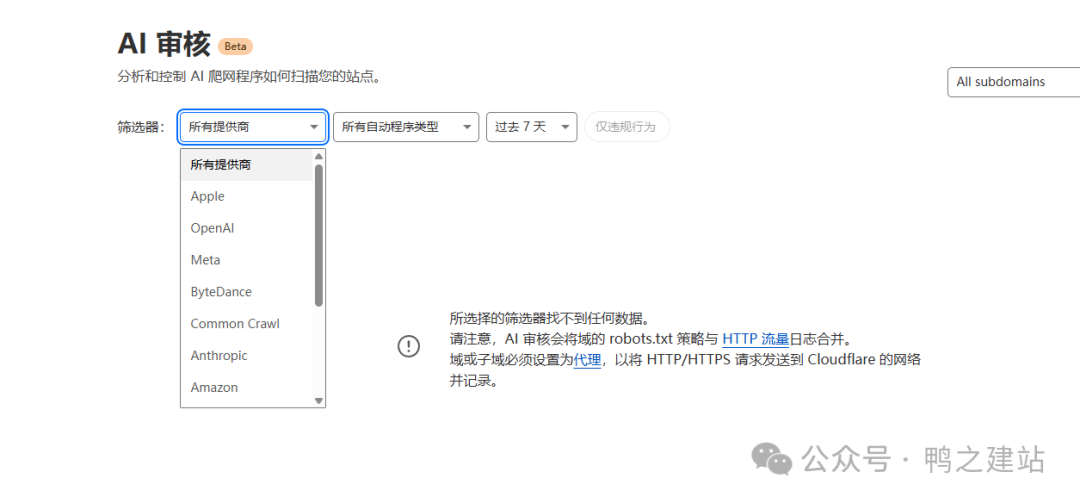Image resolution: width=1080 pixels, height=503 pixels.
Task: Click the AI 审核 page heading
Action: [x=164, y=45]
